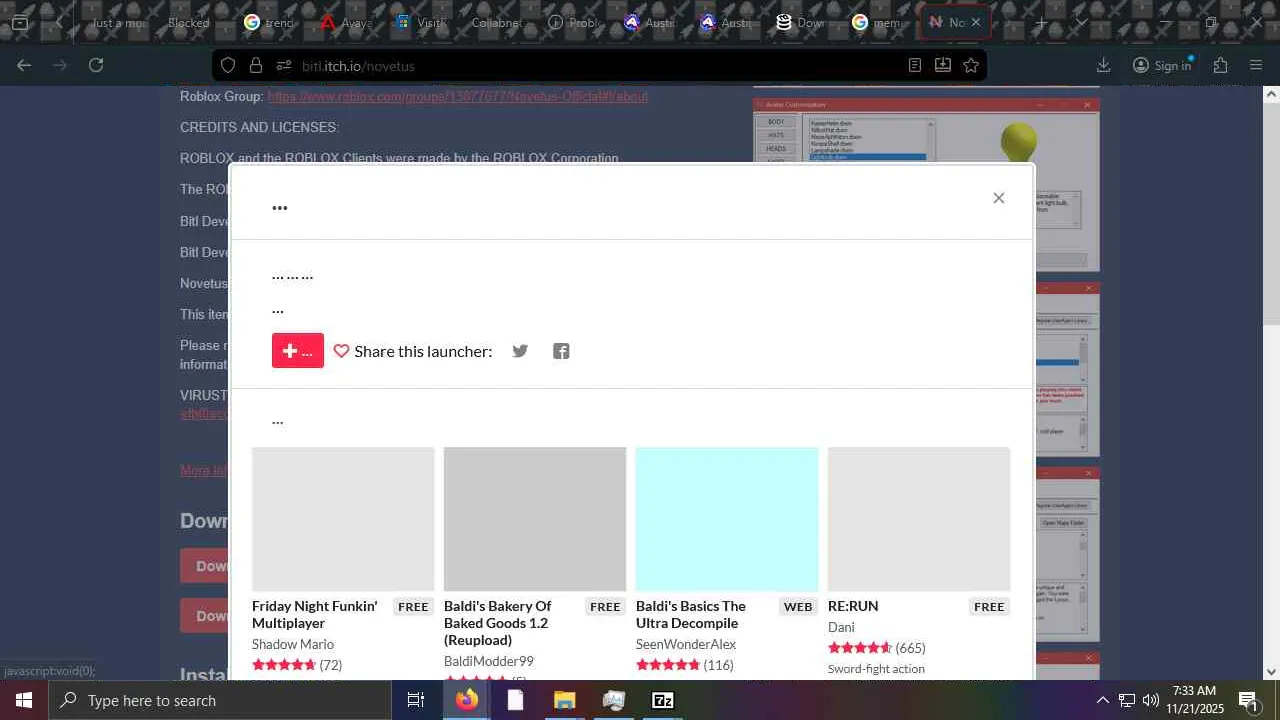The width and height of the screenshot is (1280, 720).
Task: Open Firefox from the taskbar
Action: 466,700
